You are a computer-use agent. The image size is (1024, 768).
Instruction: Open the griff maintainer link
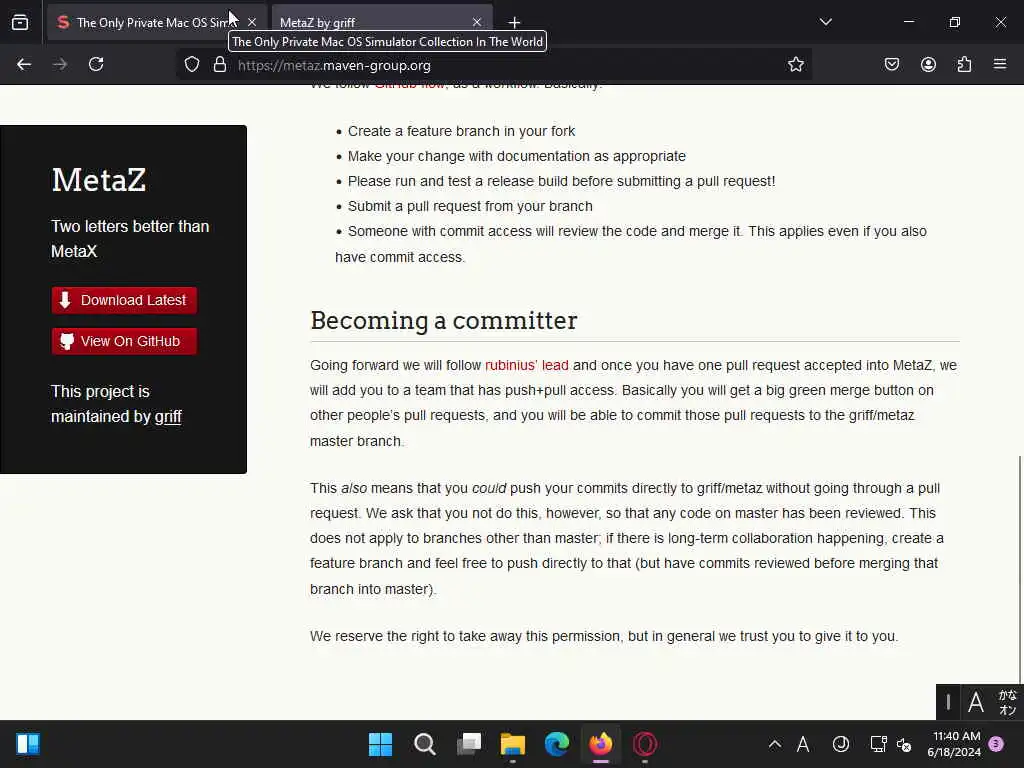168,417
